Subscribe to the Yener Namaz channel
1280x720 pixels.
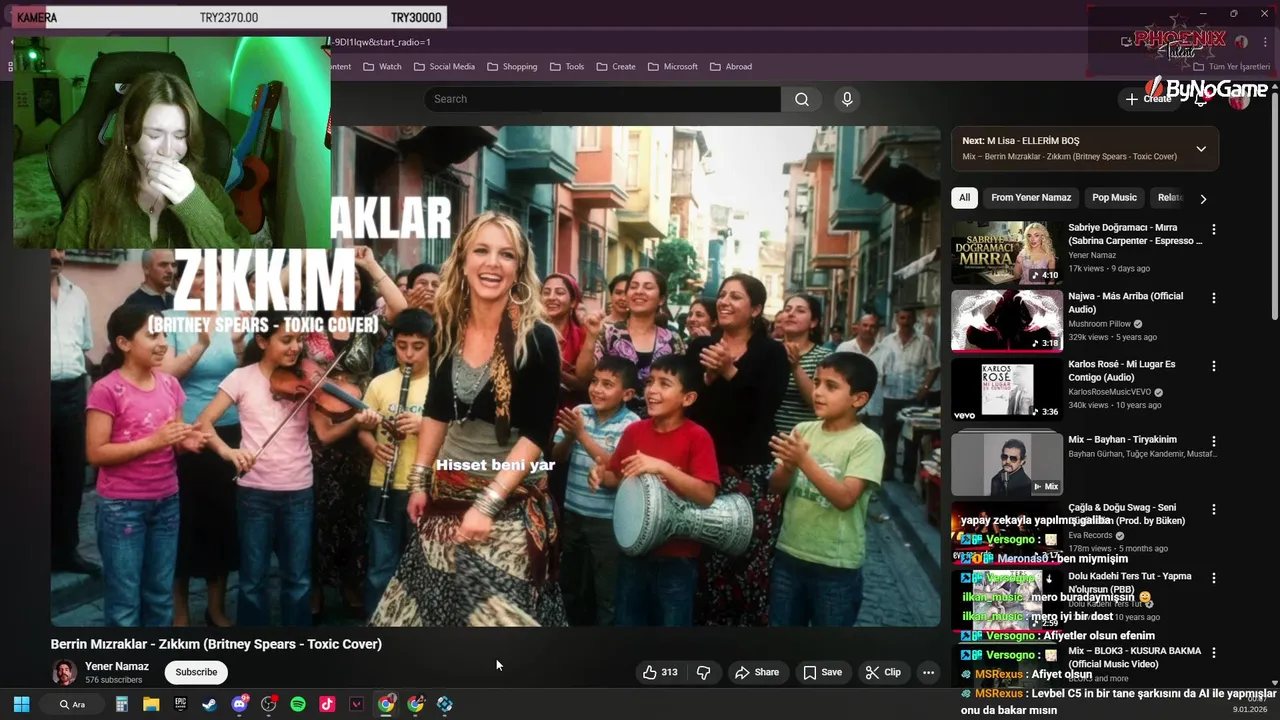tap(196, 672)
